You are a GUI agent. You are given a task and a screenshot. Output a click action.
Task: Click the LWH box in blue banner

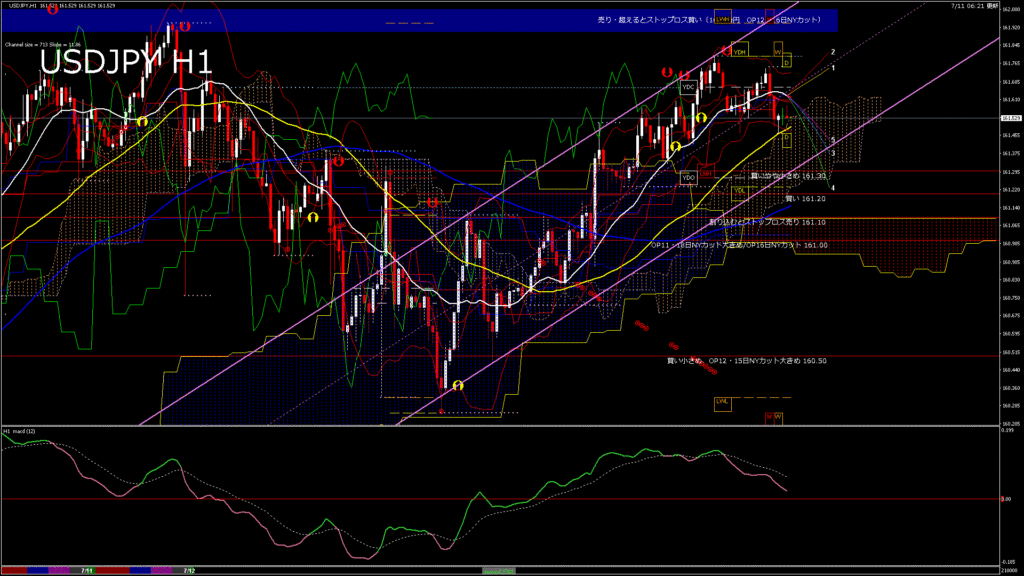723,19
